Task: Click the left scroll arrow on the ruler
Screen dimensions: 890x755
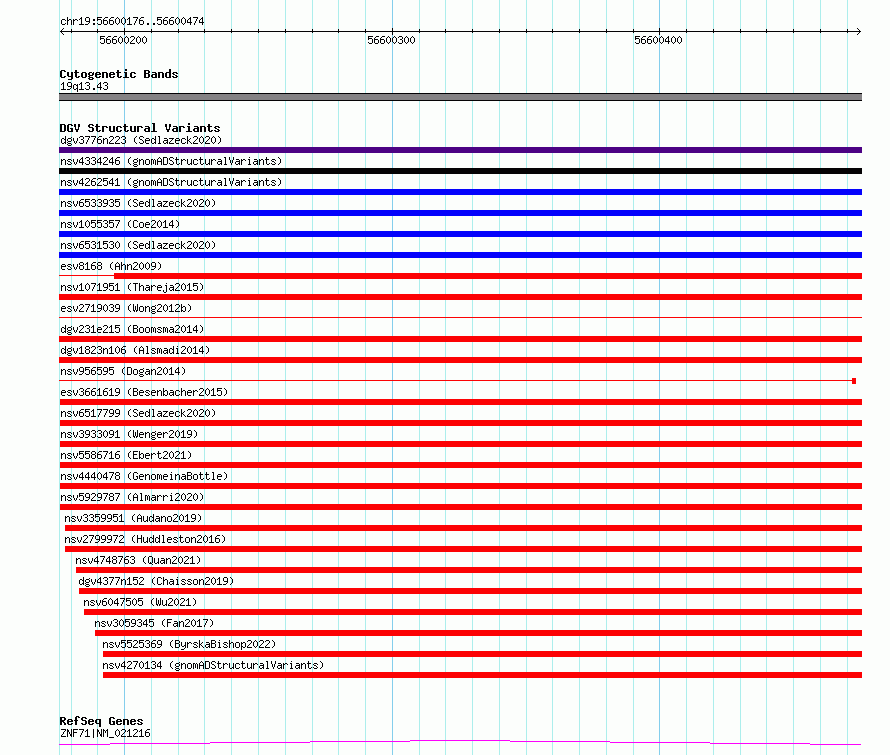Action: [x=62, y=32]
